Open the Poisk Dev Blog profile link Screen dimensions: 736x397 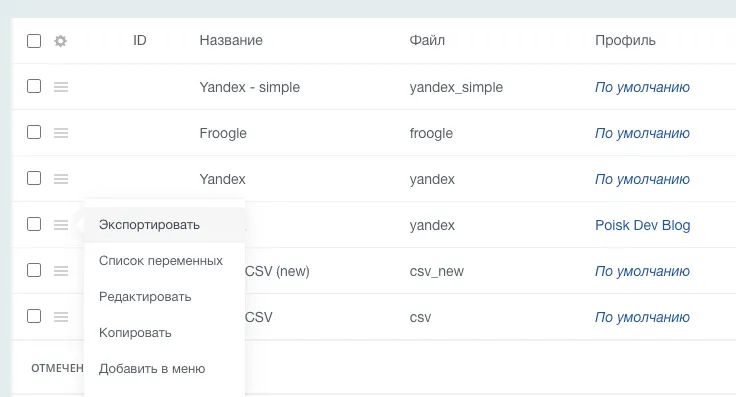643,225
